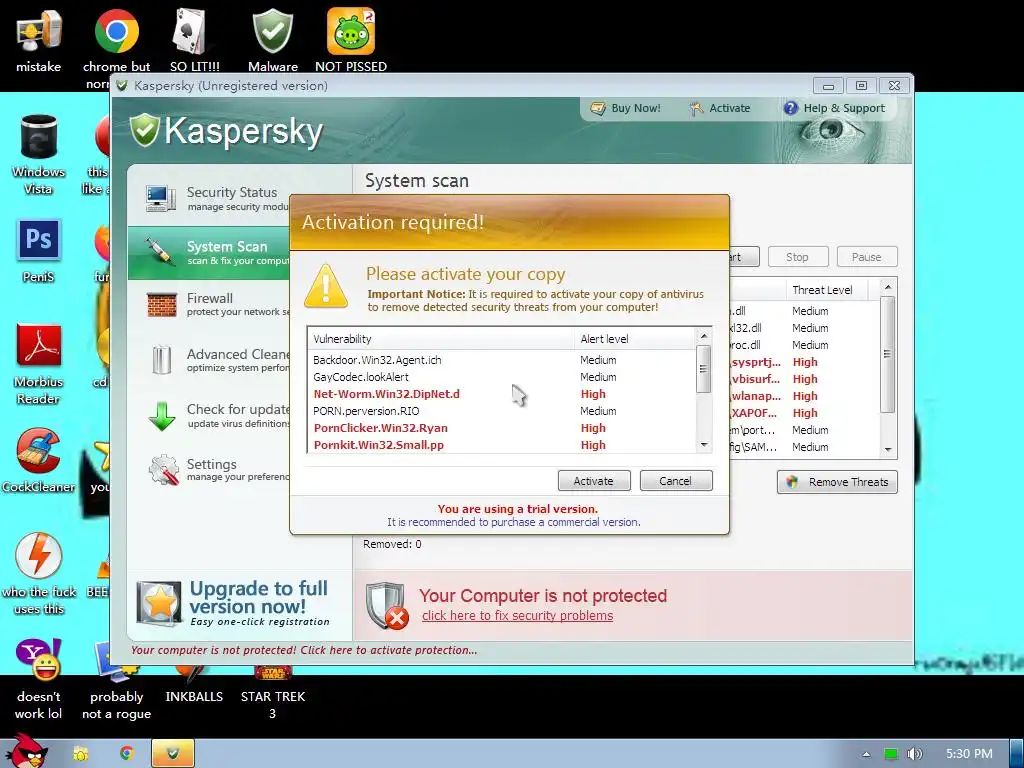The image size is (1024, 768).
Task: Click the 5:30 PM clock
Action: (x=969, y=754)
